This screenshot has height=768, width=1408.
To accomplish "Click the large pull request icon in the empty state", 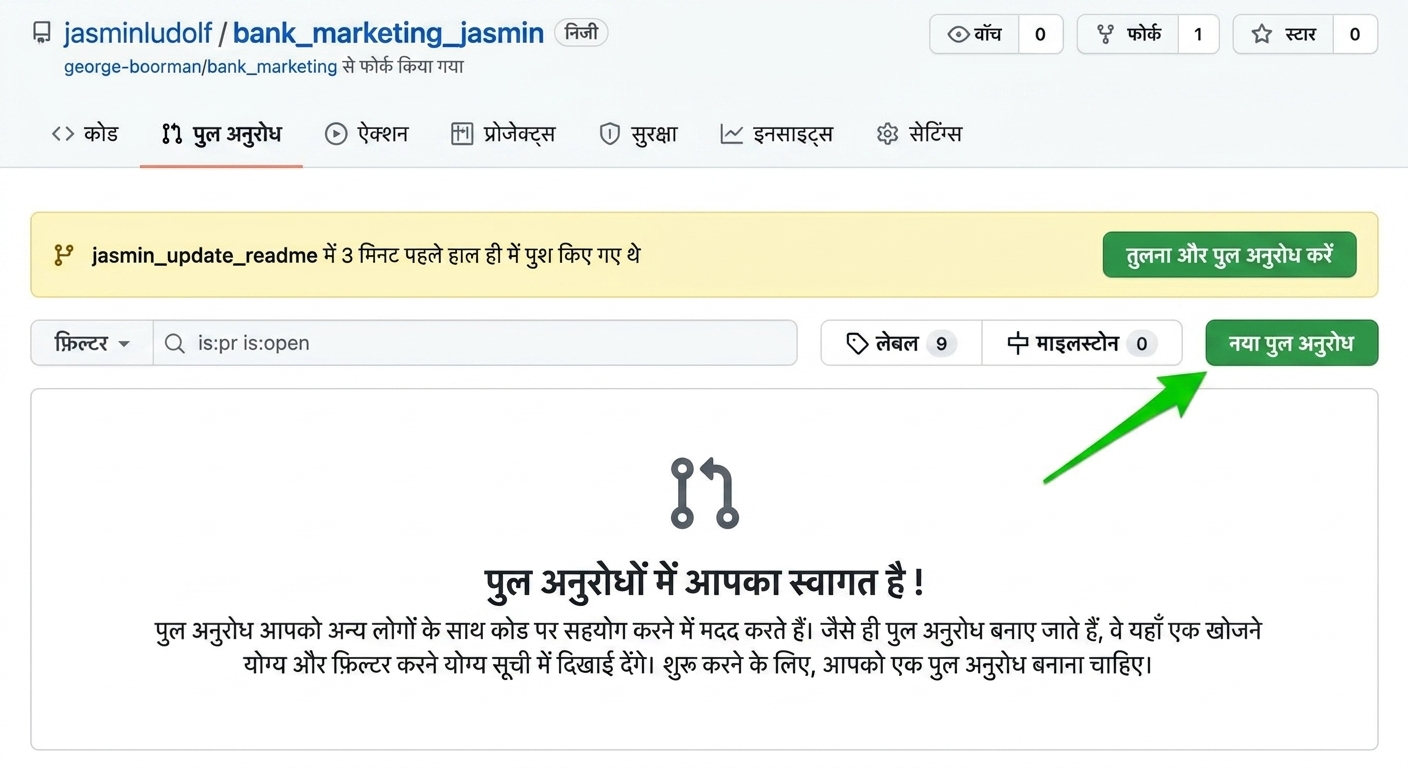I will click(704, 493).
